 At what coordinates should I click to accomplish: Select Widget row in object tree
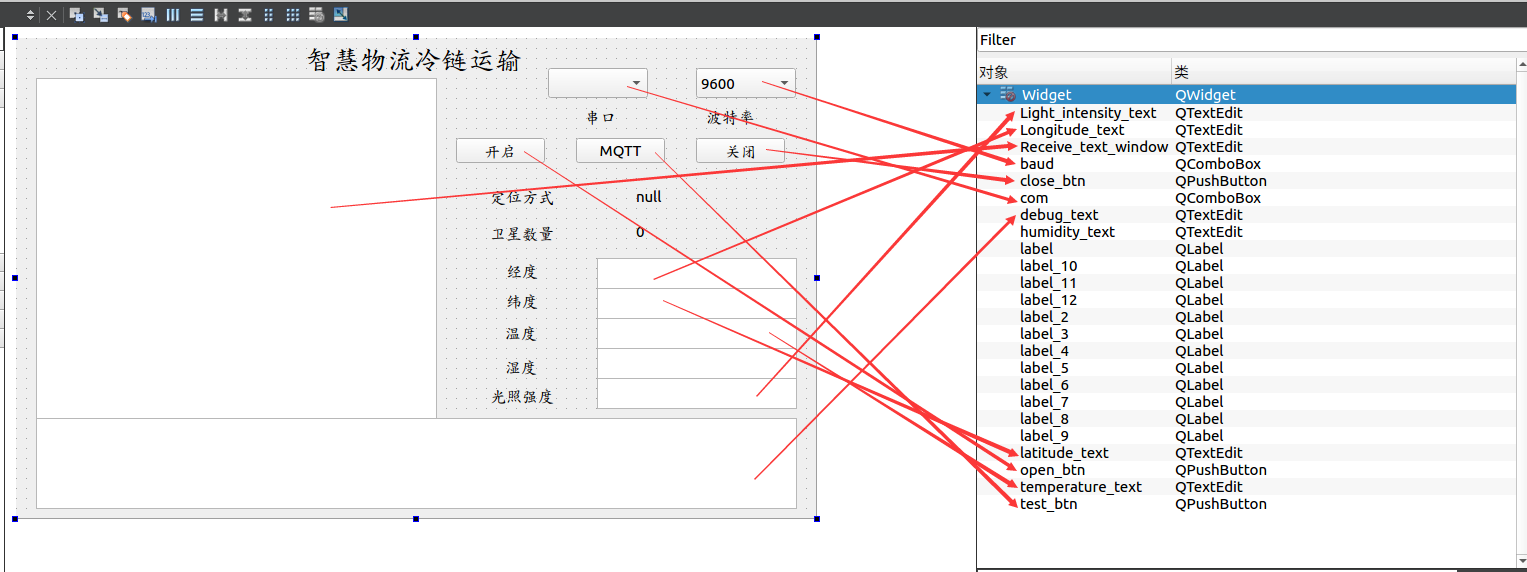pyautogui.click(x=1246, y=95)
